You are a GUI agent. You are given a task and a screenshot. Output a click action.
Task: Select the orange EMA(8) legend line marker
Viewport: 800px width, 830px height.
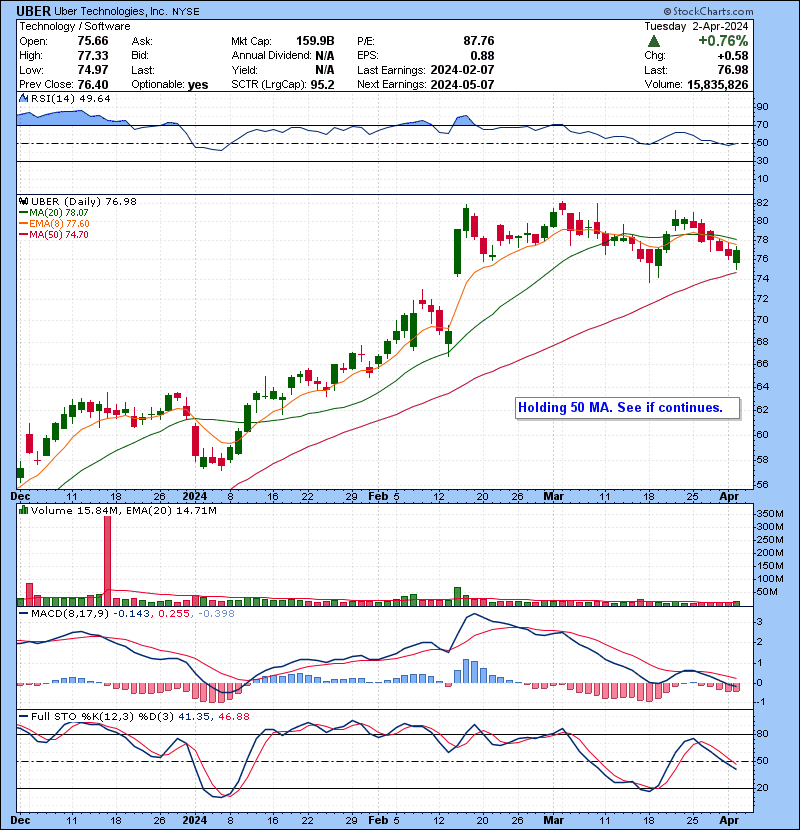point(23,224)
